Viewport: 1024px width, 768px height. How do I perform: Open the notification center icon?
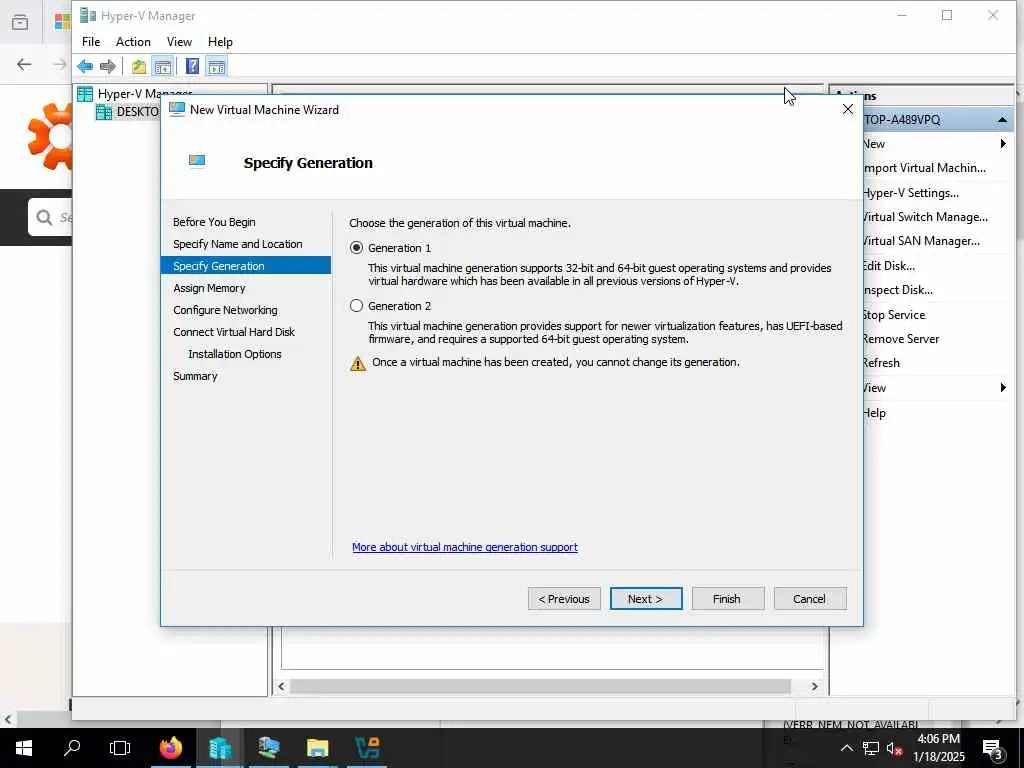tap(993, 748)
